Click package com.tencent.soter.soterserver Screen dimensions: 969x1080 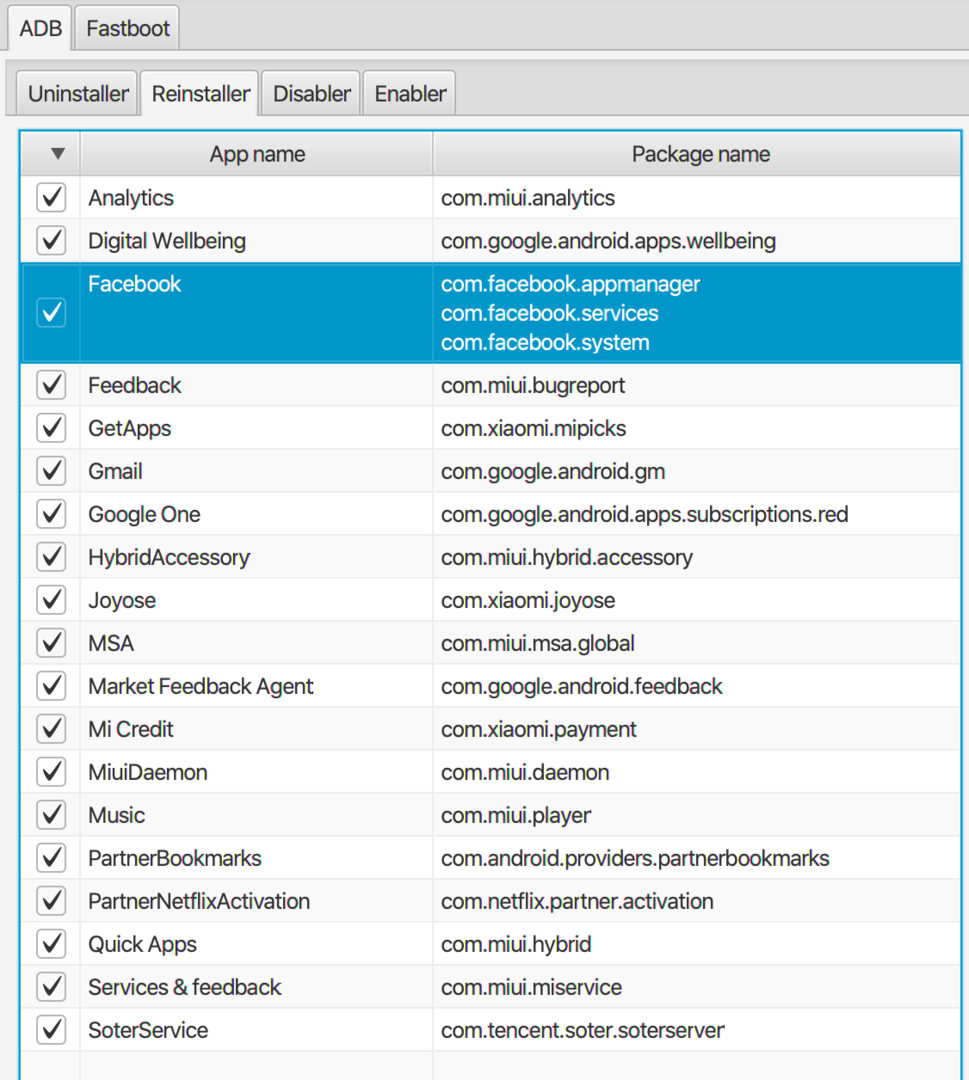(x=583, y=1030)
